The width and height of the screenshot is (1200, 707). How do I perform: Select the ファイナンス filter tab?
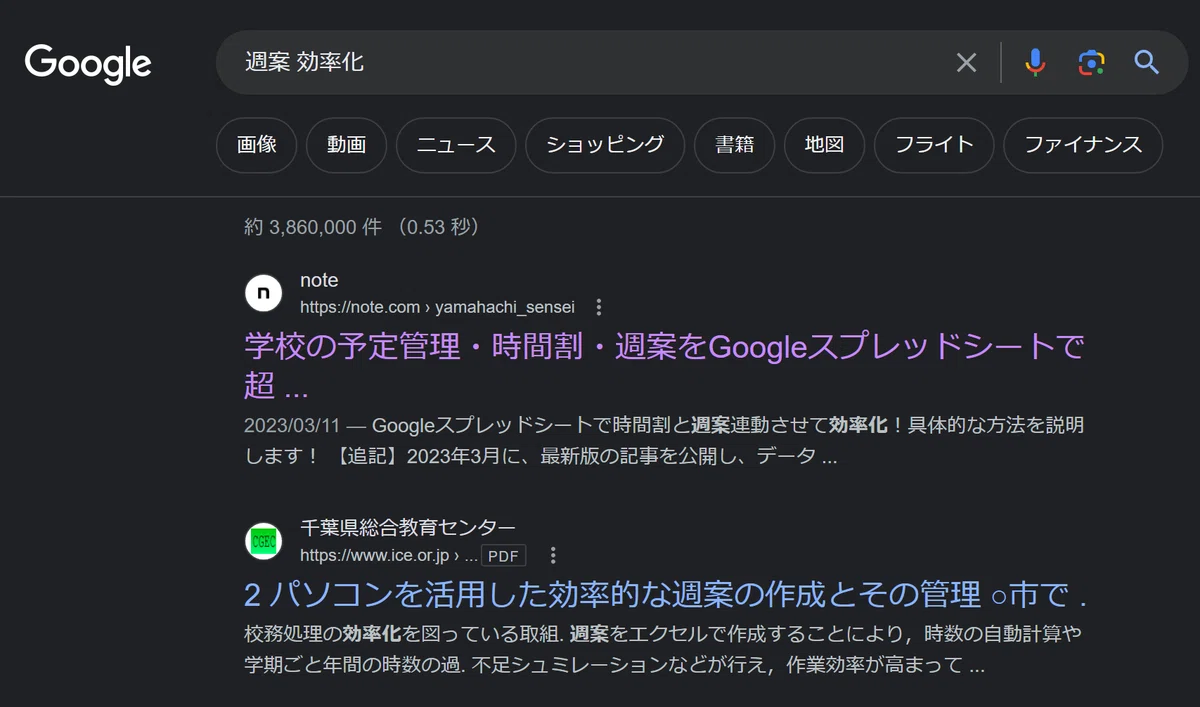click(x=1083, y=145)
